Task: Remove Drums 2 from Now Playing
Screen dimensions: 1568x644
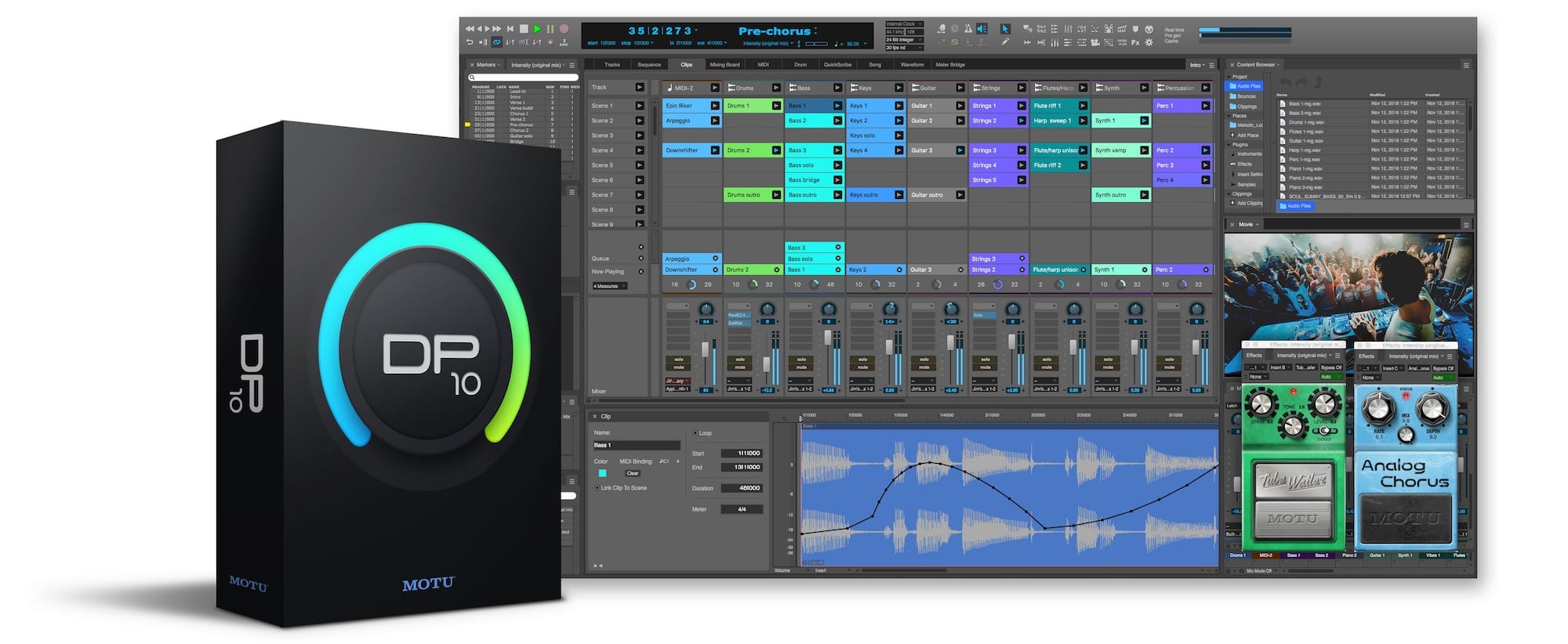Action: click(x=777, y=270)
